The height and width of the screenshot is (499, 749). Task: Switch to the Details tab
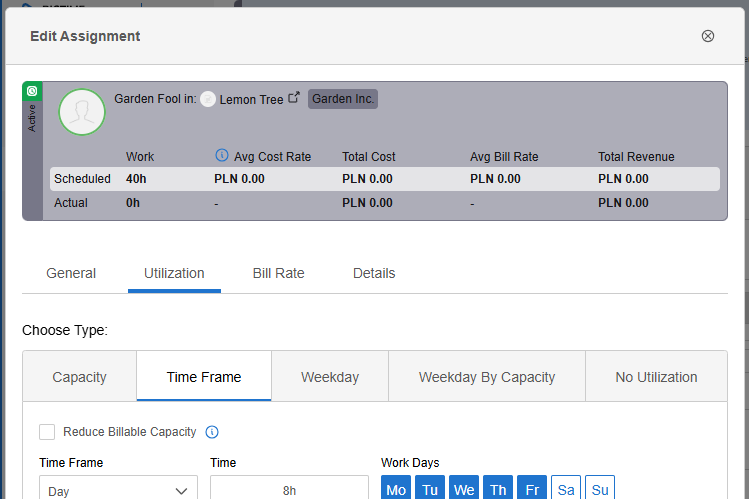point(374,273)
